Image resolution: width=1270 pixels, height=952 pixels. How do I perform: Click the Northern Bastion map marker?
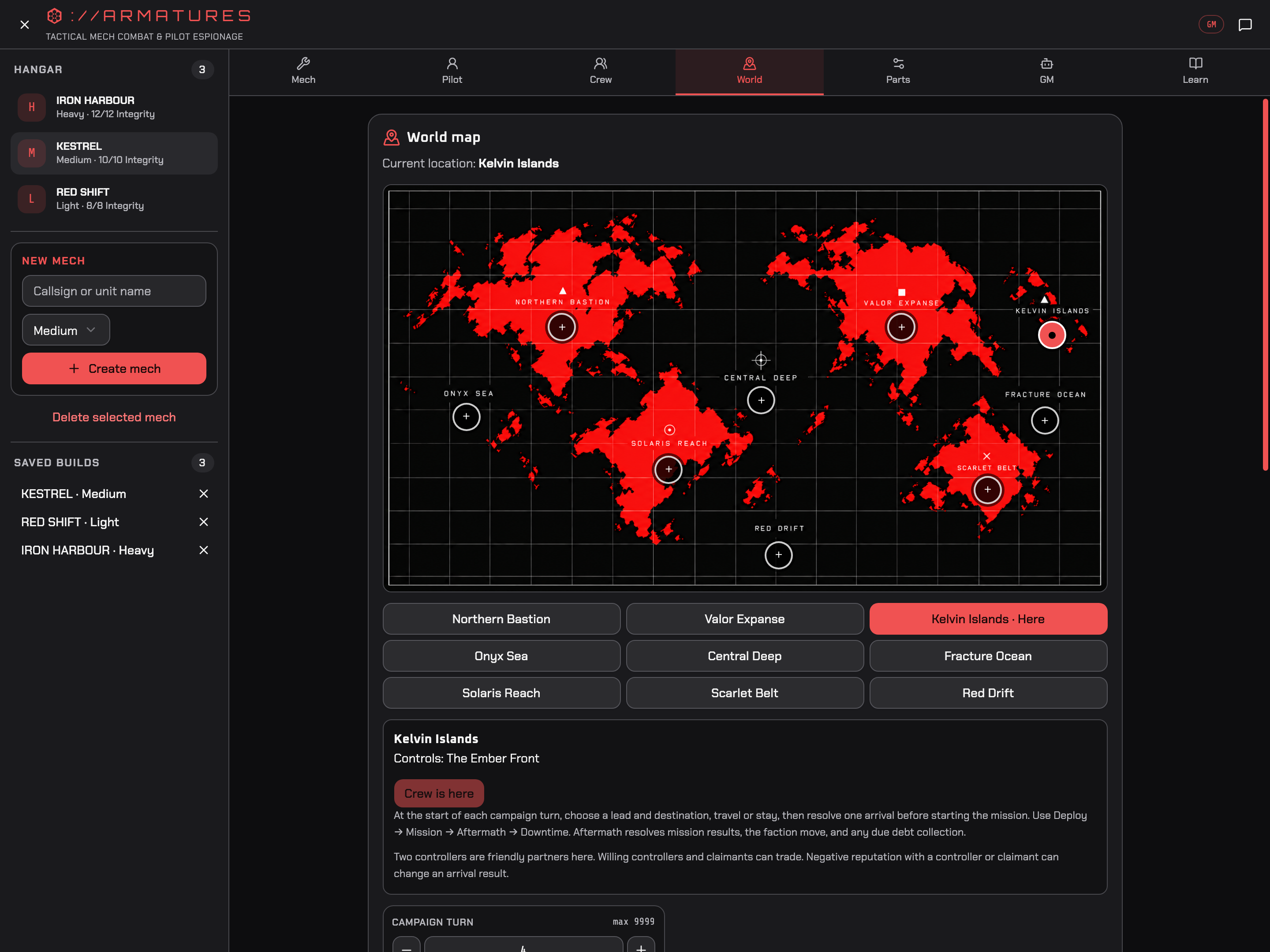coord(561,327)
